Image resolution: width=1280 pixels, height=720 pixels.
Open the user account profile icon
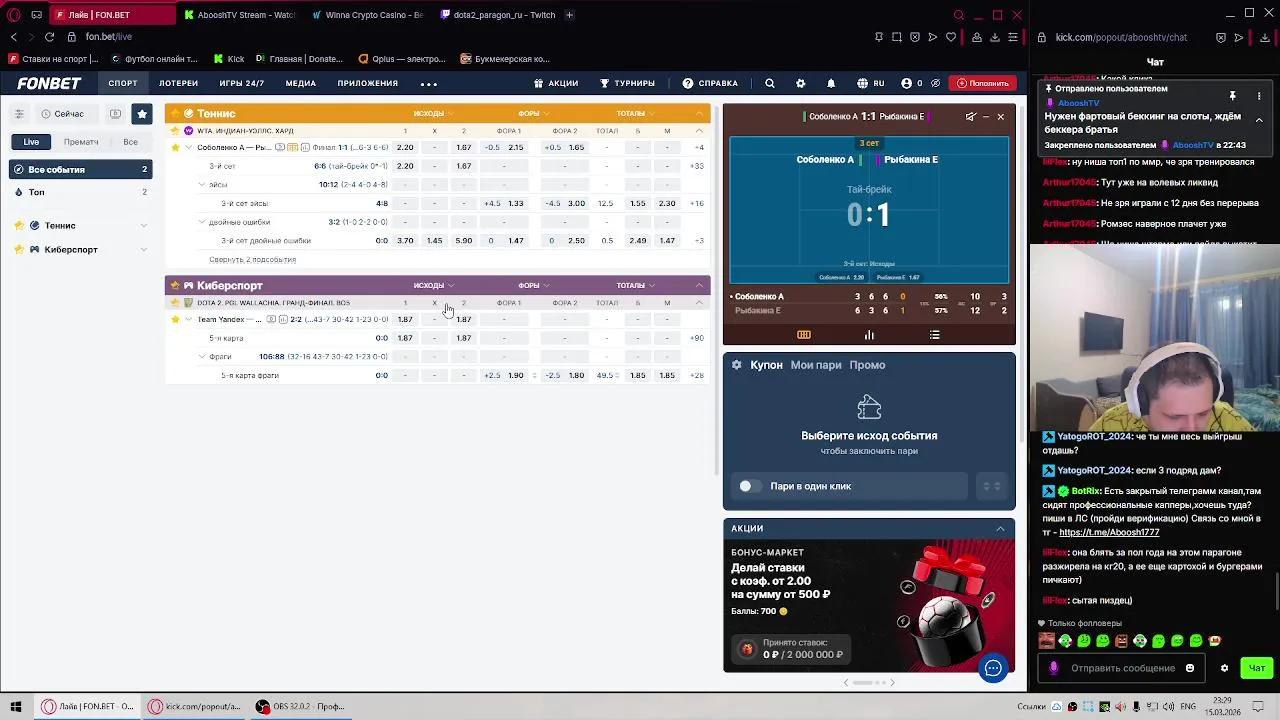[906, 83]
